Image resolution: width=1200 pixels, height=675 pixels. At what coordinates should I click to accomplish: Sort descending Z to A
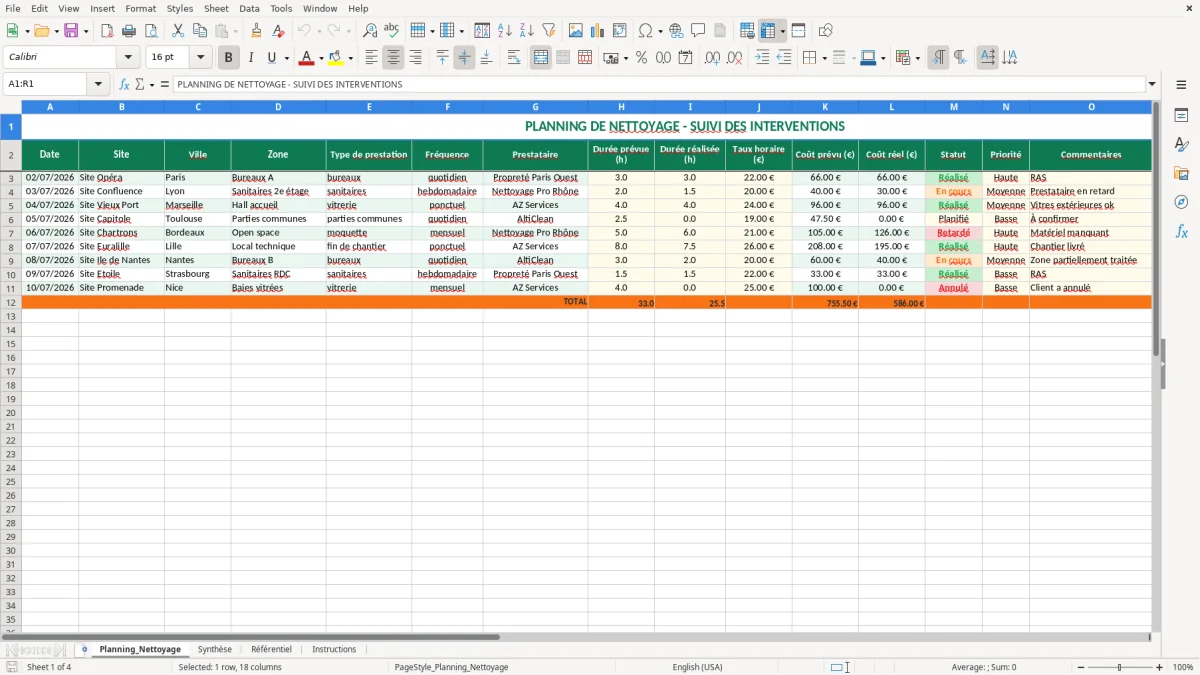point(527,31)
